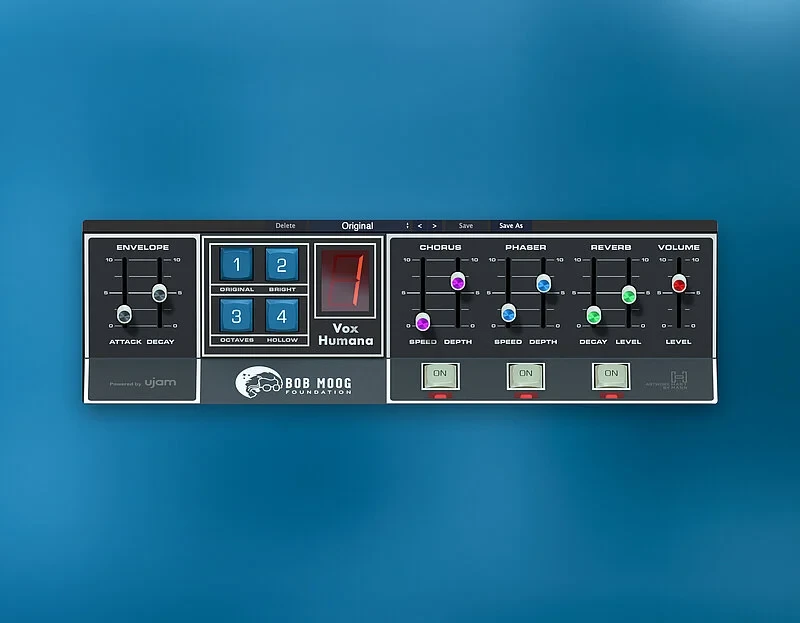This screenshot has height=623, width=800.
Task: Toggle the Phaser ON switch
Action: coord(525,375)
